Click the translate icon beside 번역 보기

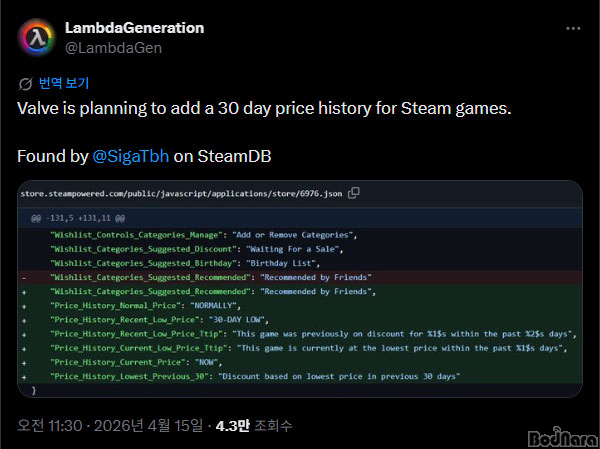[26, 83]
